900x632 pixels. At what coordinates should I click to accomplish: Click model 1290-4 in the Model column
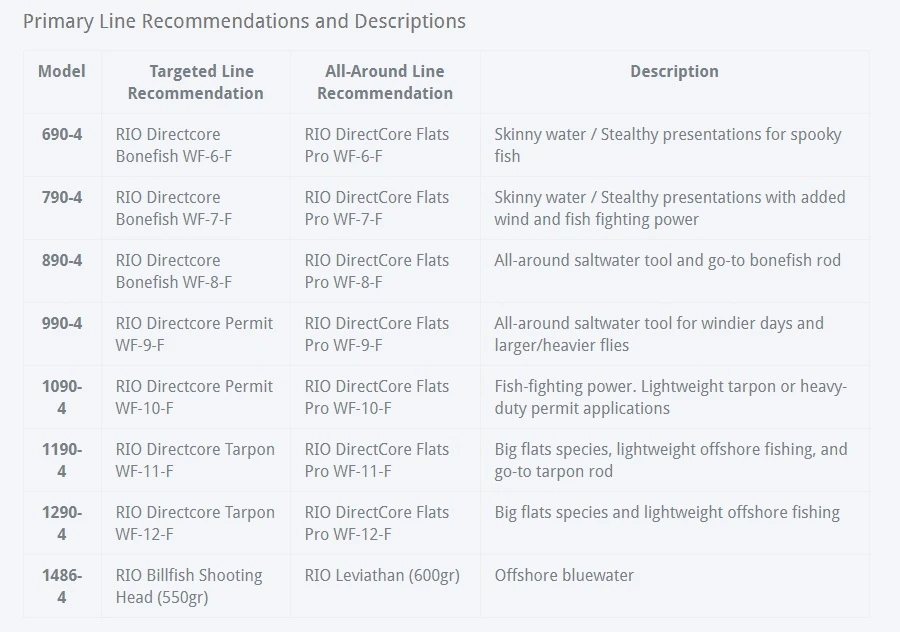tap(62, 523)
